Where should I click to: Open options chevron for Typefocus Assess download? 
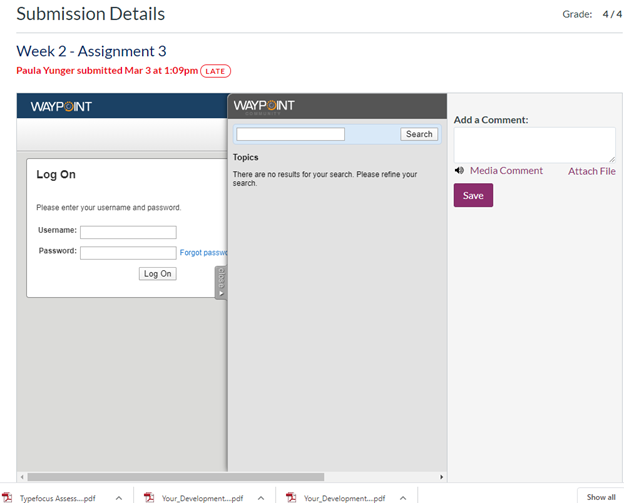coord(118,497)
